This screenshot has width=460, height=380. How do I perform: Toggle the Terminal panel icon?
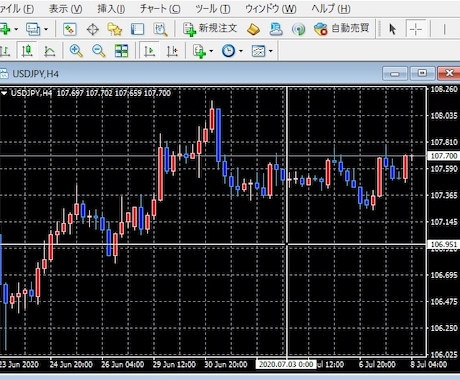point(137,29)
